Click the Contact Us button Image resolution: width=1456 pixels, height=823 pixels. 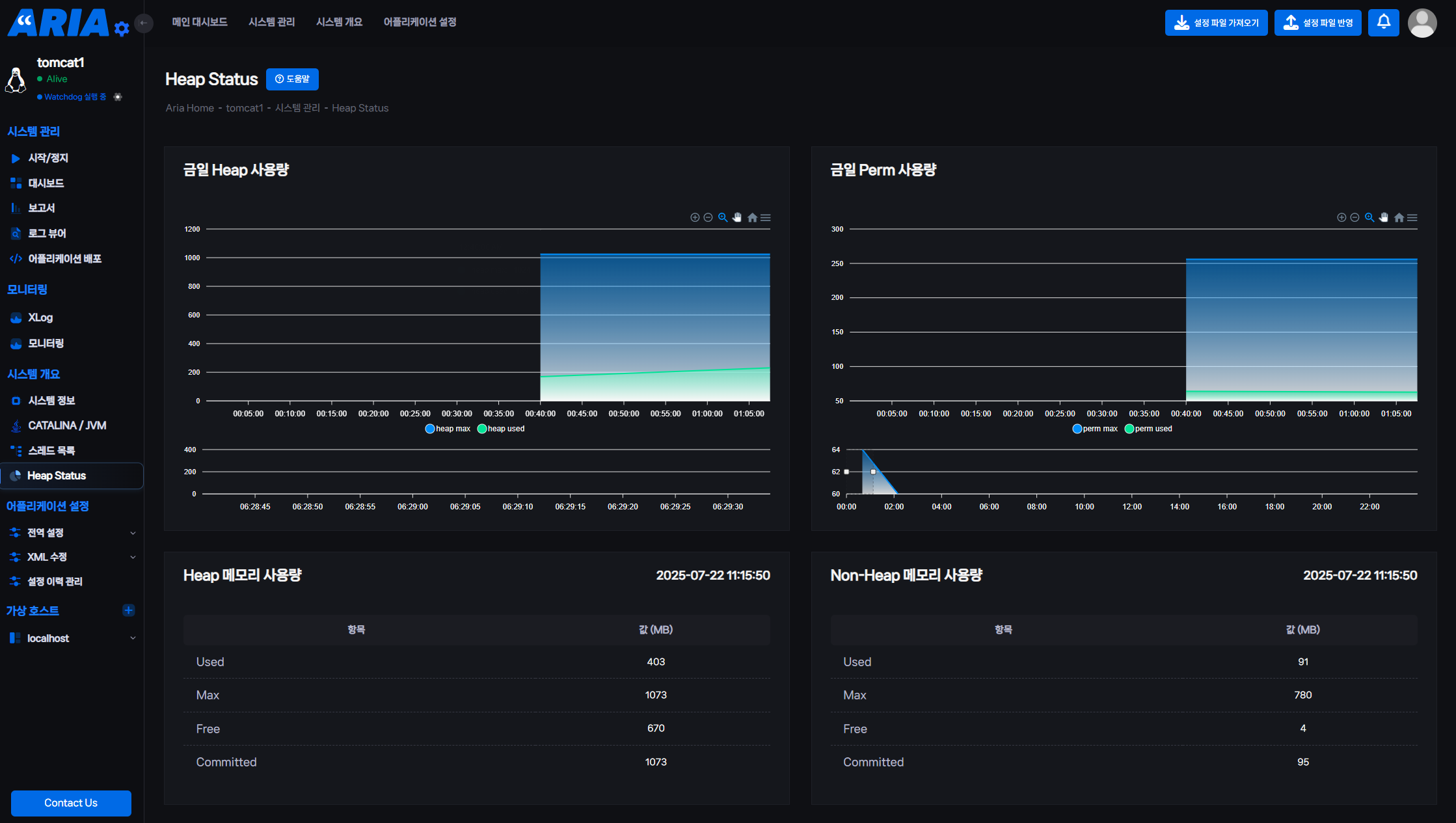point(71,803)
